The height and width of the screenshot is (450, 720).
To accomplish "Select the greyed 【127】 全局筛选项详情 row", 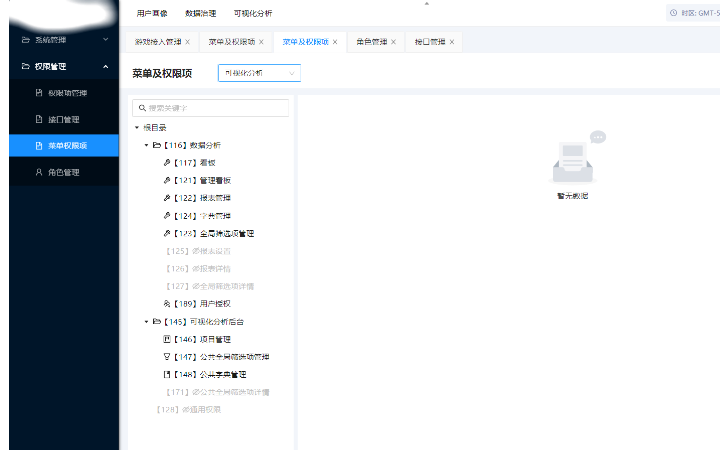I will [x=210, y=286].
